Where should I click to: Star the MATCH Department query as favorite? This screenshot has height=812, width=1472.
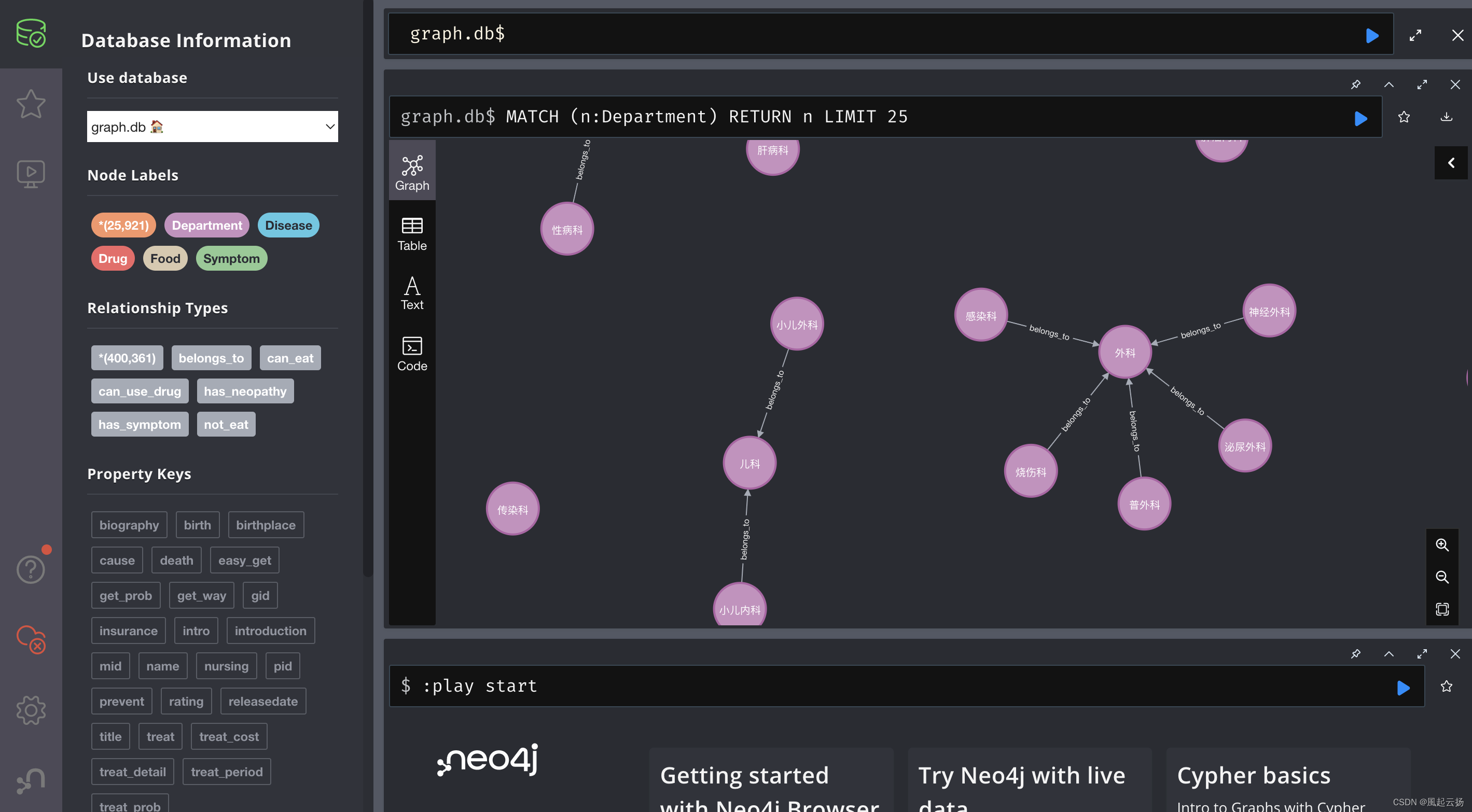click(x=1404, y=117)
